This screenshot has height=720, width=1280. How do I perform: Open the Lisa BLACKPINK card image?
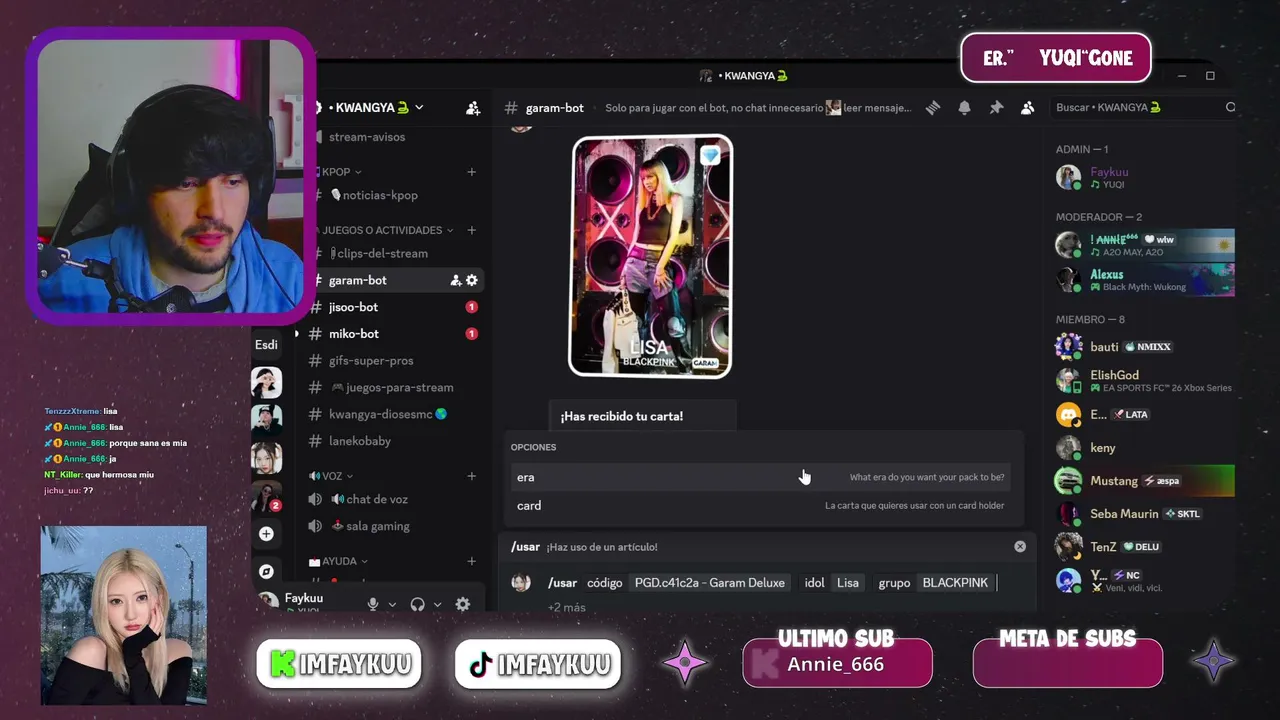pos(651,256)
